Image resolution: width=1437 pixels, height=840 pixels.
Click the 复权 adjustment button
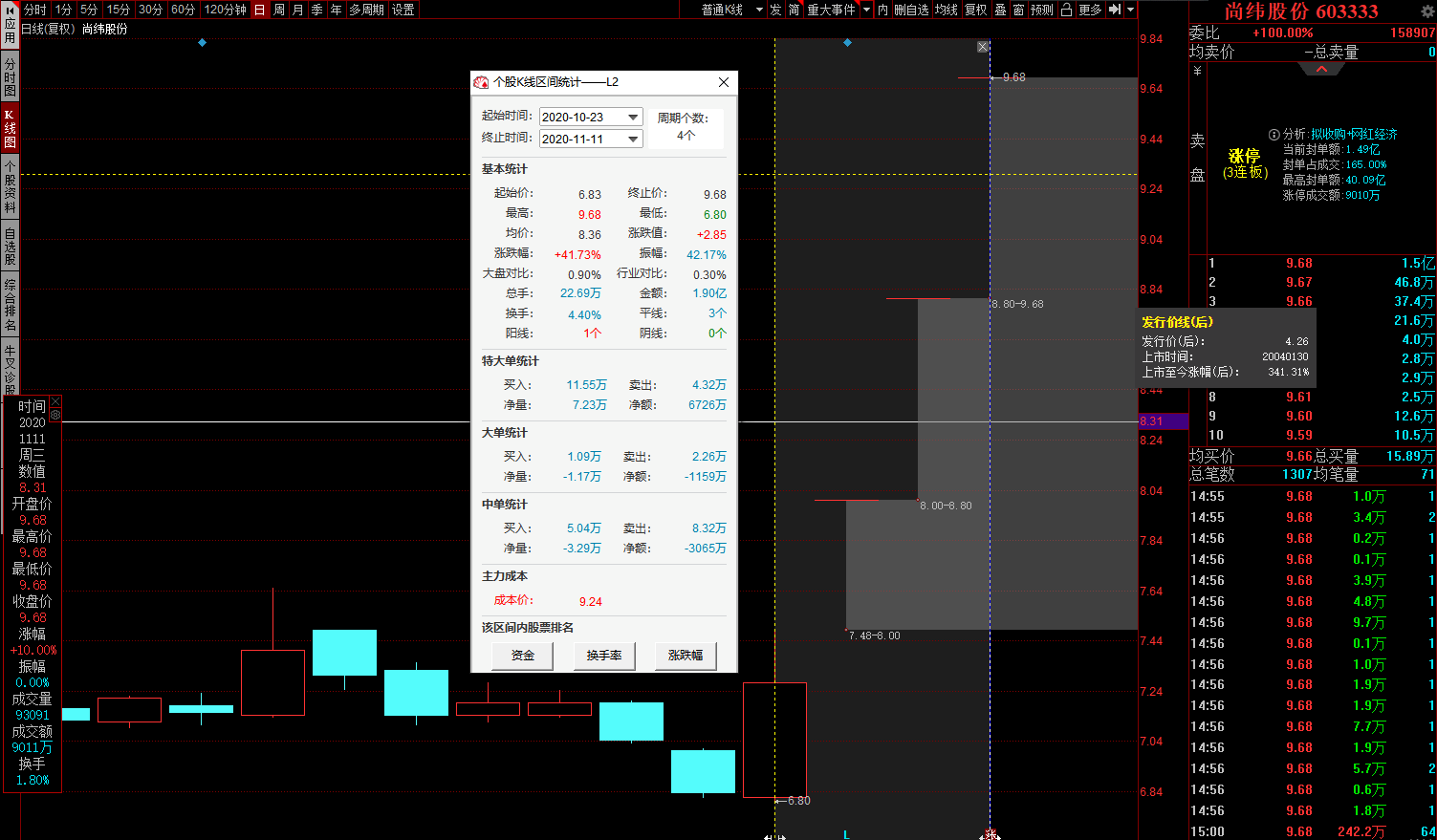click(976, 10)
